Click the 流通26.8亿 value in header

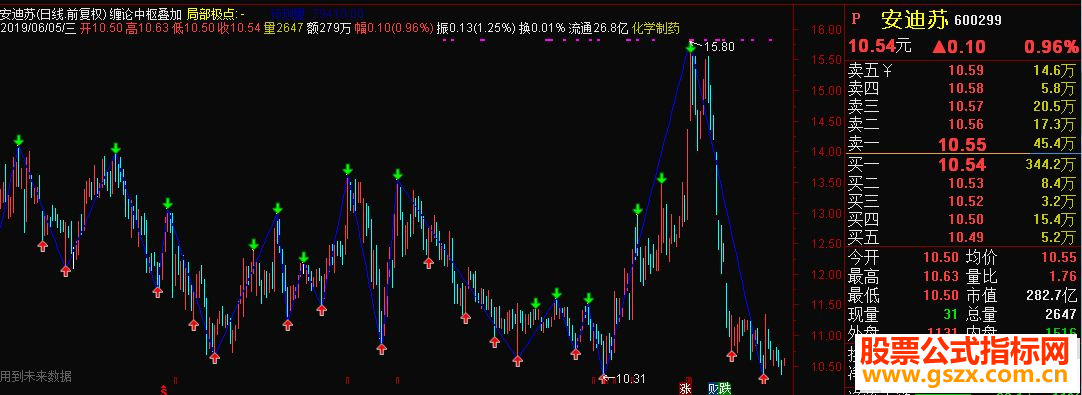pyautogui.click(x=598, y=28)
